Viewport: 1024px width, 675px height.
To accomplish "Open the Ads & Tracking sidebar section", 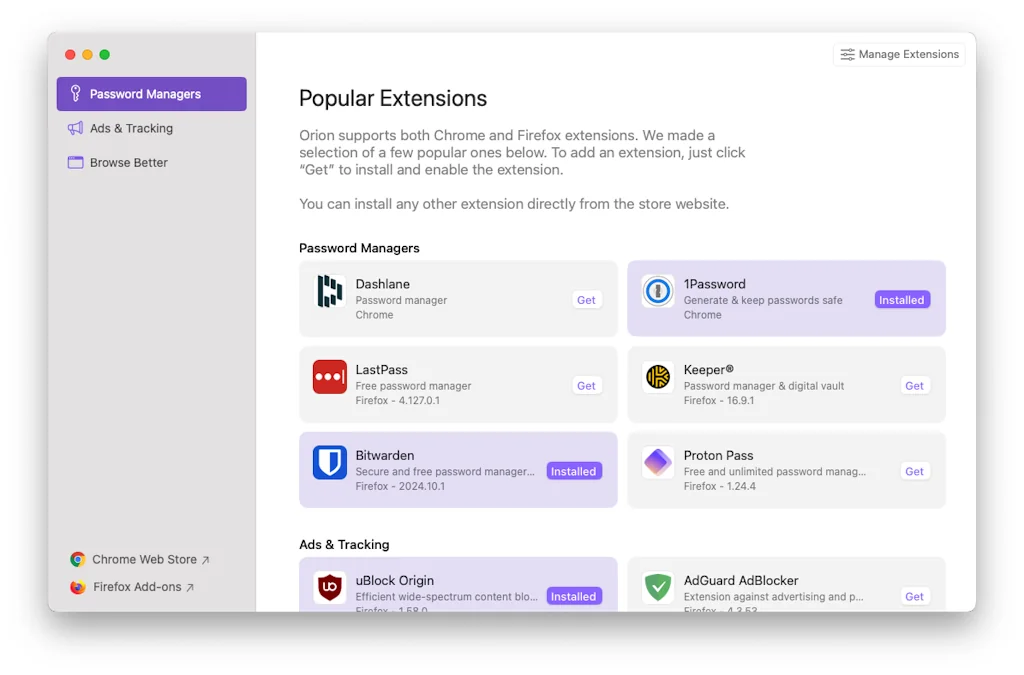I will click(130, 128).
